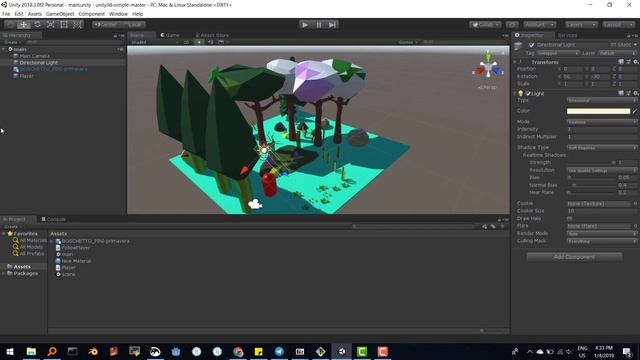The image size is (640, 360).
Task: Adjust the shadow Bias slider
Action: click(x=591, y=178)
